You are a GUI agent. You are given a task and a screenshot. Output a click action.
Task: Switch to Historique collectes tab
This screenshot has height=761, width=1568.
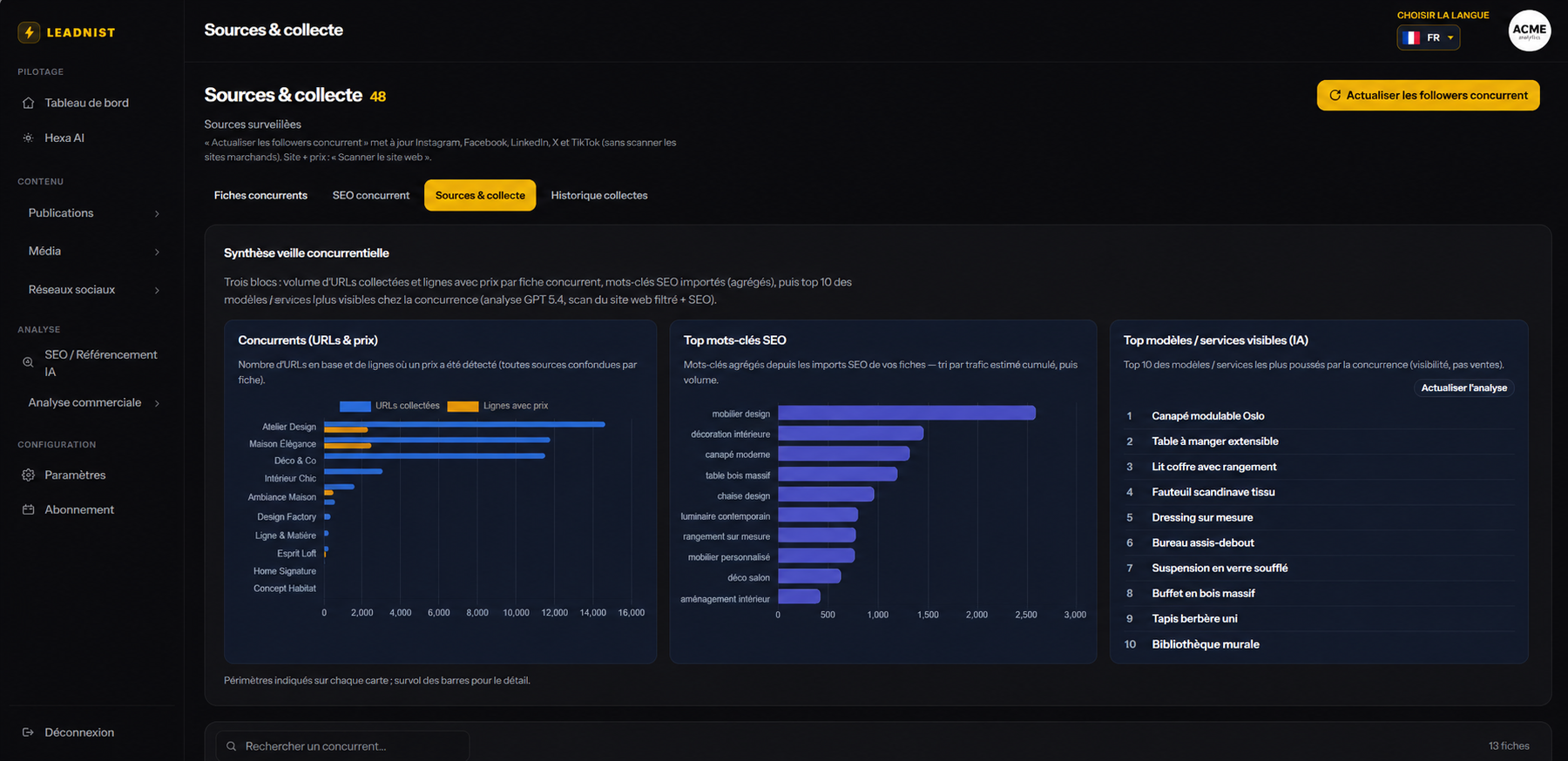(599, 195)
